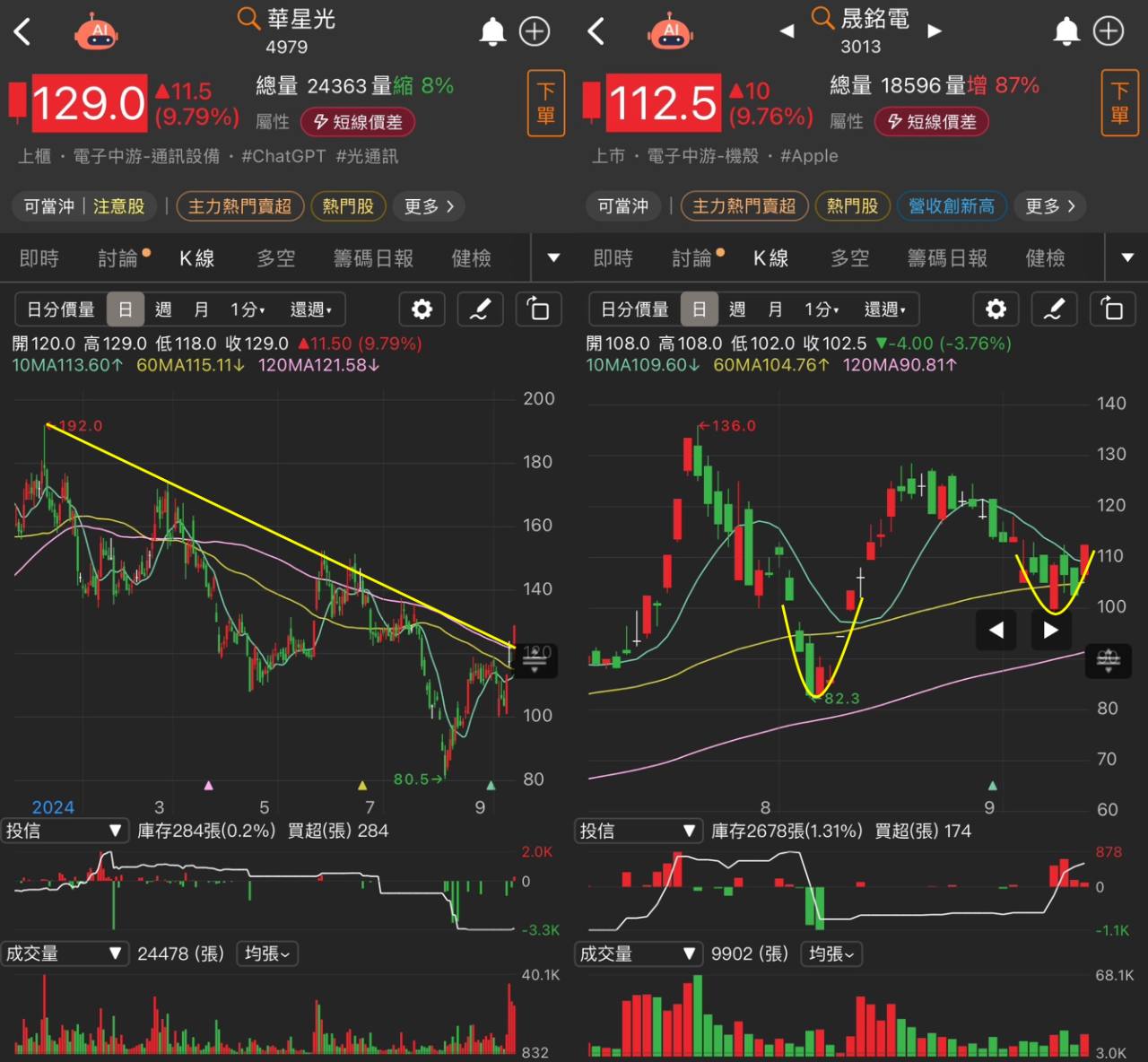Screen dimensions: 1148x1062
Task: Tap the yellow event marker near month 7
Action: tap(362, 786)
